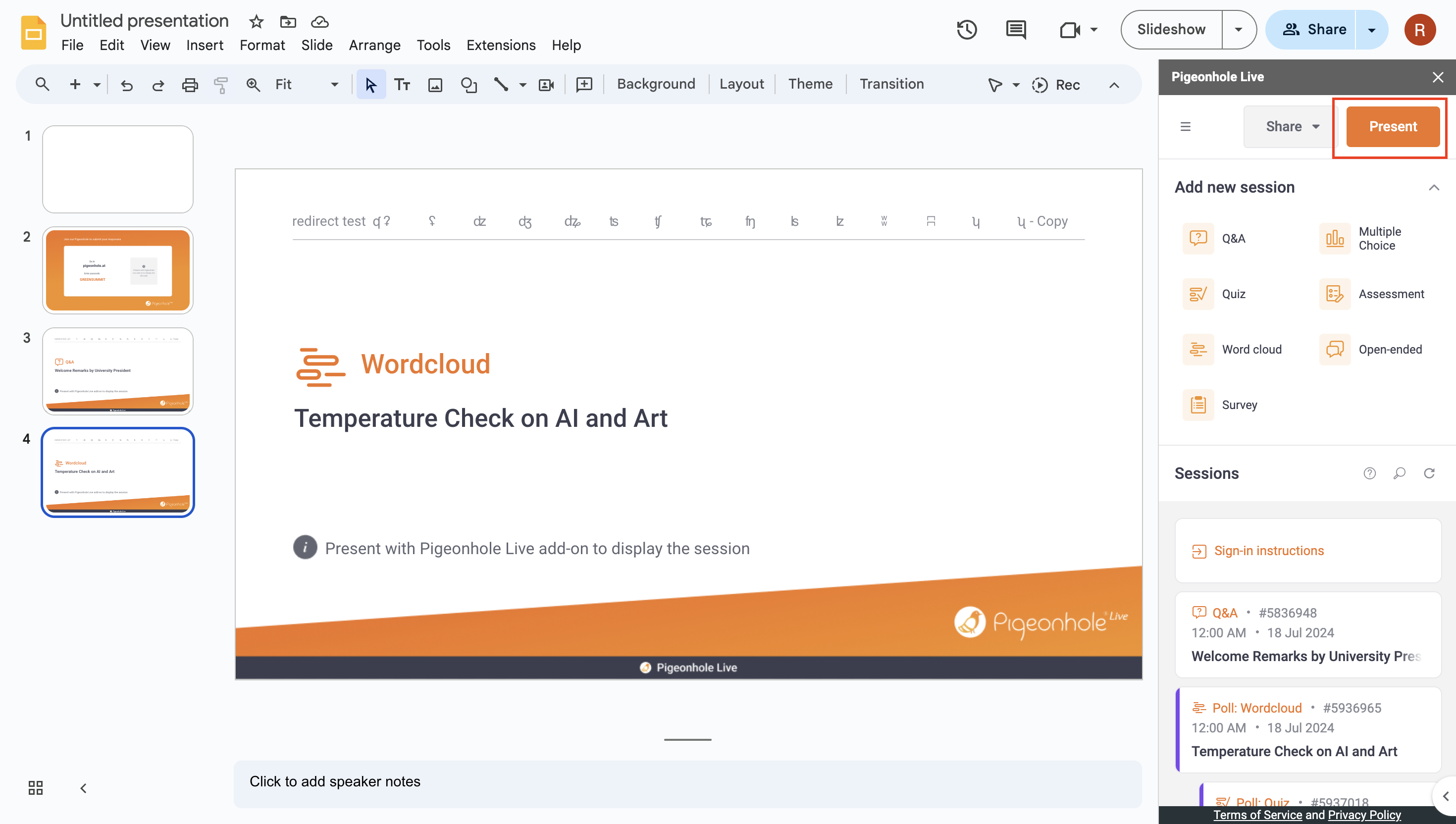Click the redo arrow icon
1456x824 pixels.
(x=158, y=85)
